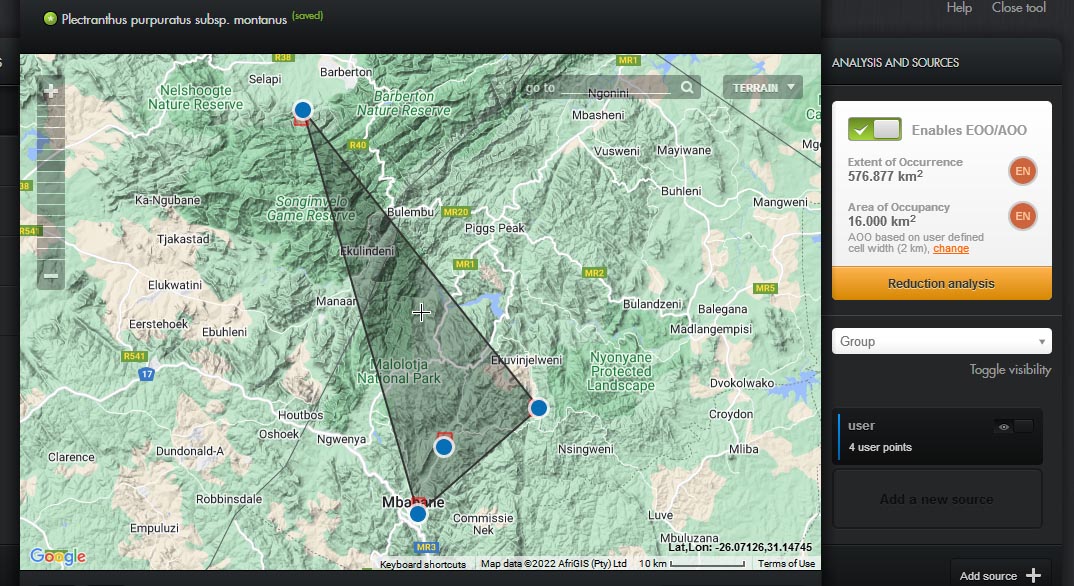Click the map zoom level slider track
Image resolution: width=1074 pixels, height=586 pixels.
coord(51,180)
